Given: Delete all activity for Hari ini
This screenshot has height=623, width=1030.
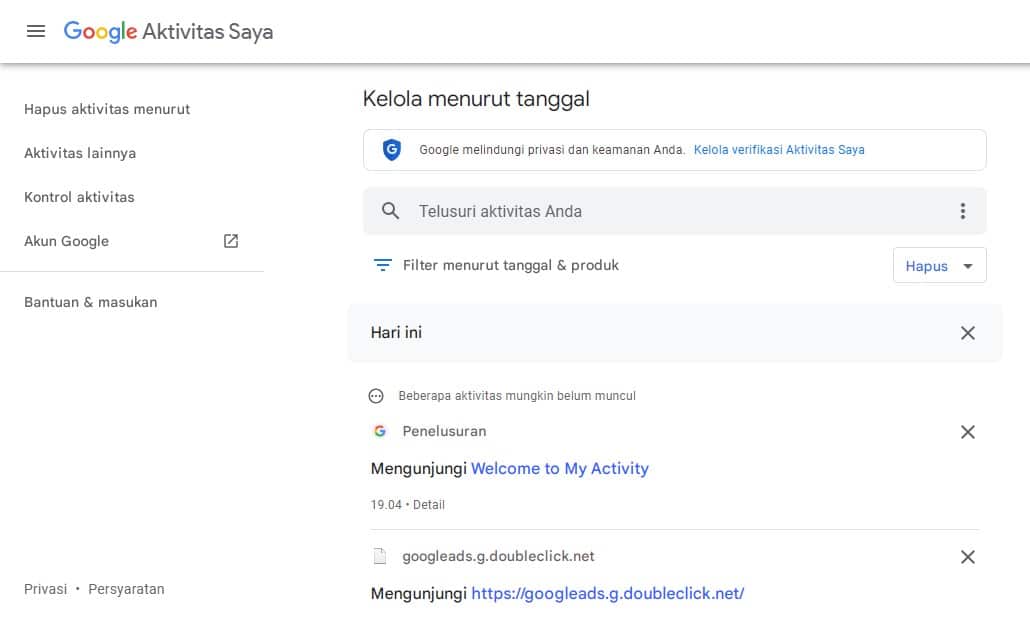Looking at the screenshot, I should 967,333.
